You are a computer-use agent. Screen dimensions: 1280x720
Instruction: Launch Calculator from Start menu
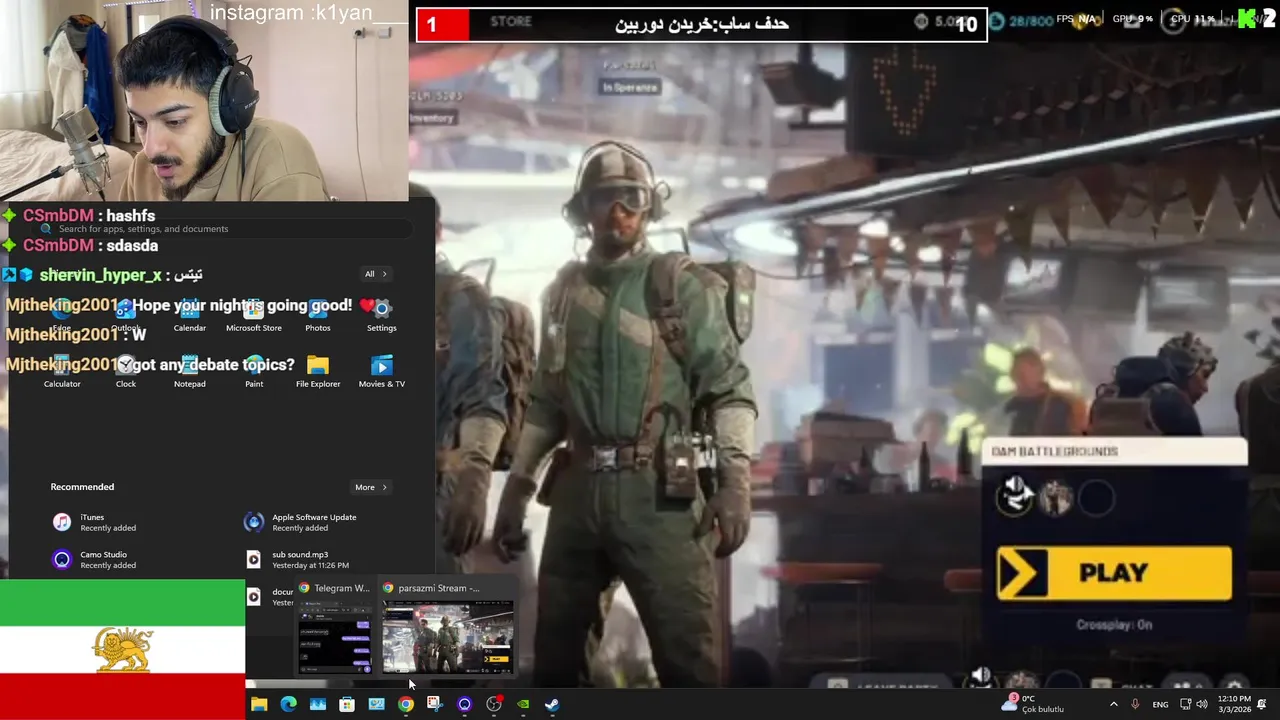click(x=62, y=371)
